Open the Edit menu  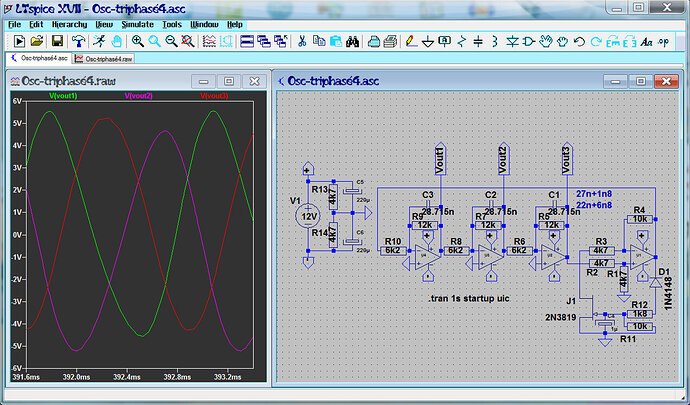click(x=36, y=25)
